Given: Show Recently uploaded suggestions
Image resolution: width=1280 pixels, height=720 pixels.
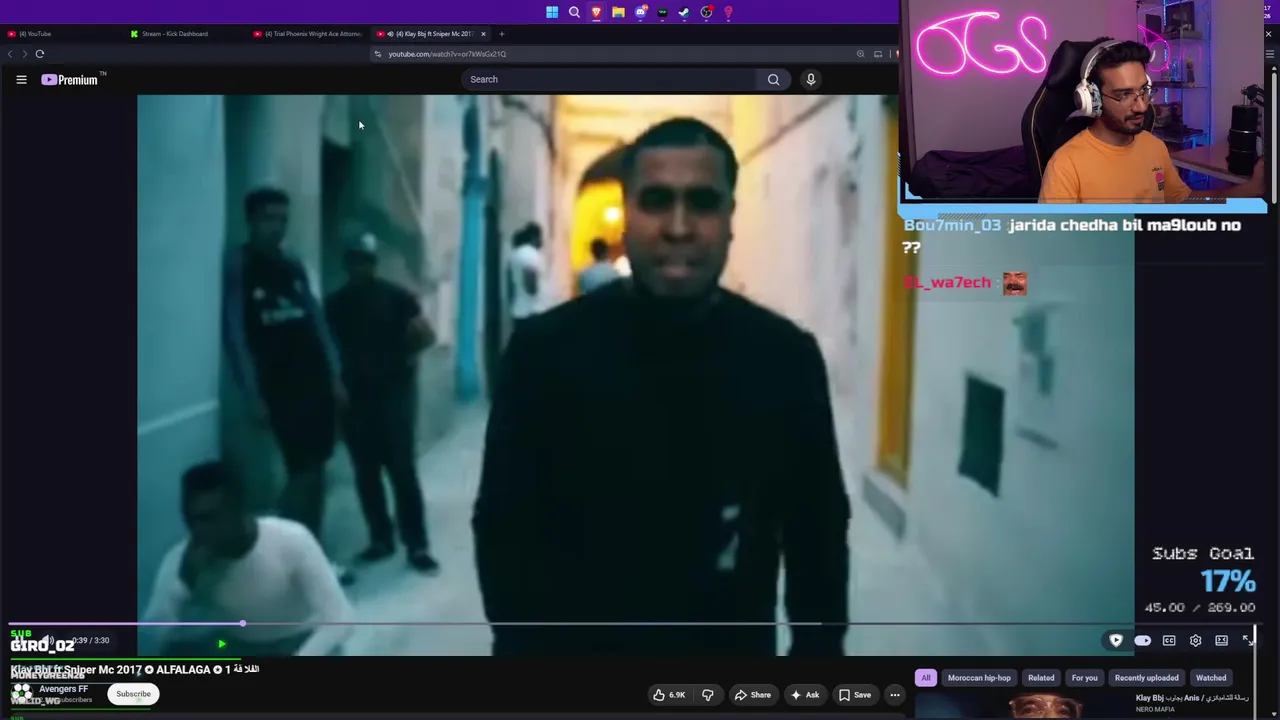Looking at the screenshot, I should tap(1146, 678).
